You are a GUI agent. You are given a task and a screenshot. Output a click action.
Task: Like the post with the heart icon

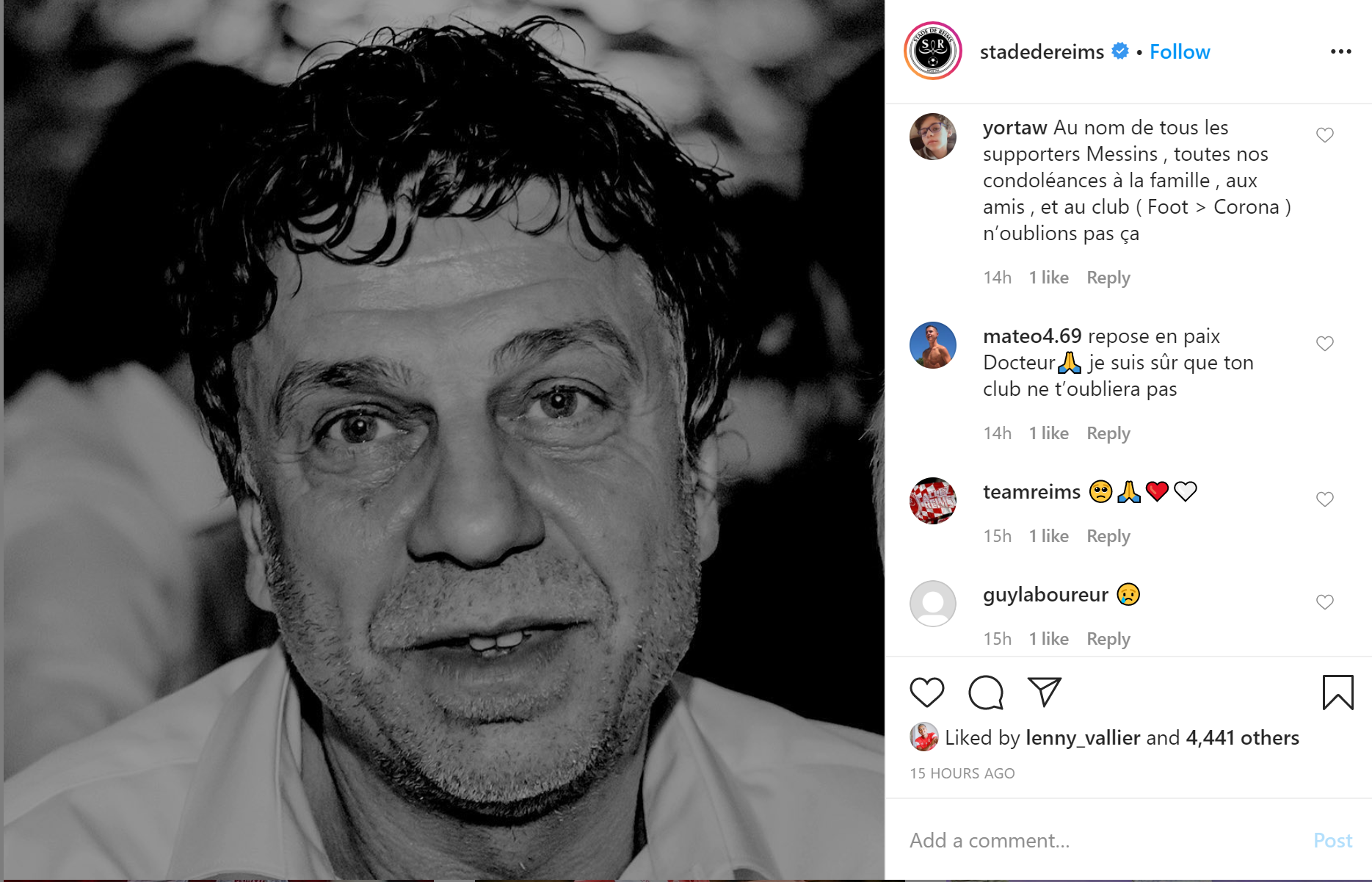(x=926, y=693)
